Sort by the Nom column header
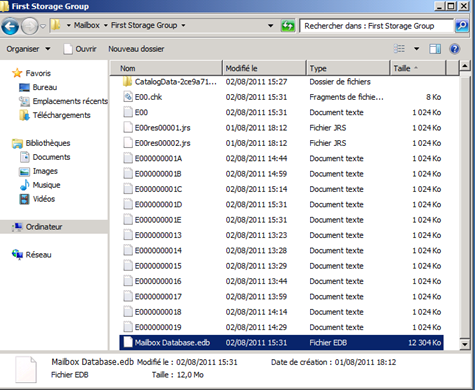This screenshot has height=390, width=475. (x=166, y=68)
